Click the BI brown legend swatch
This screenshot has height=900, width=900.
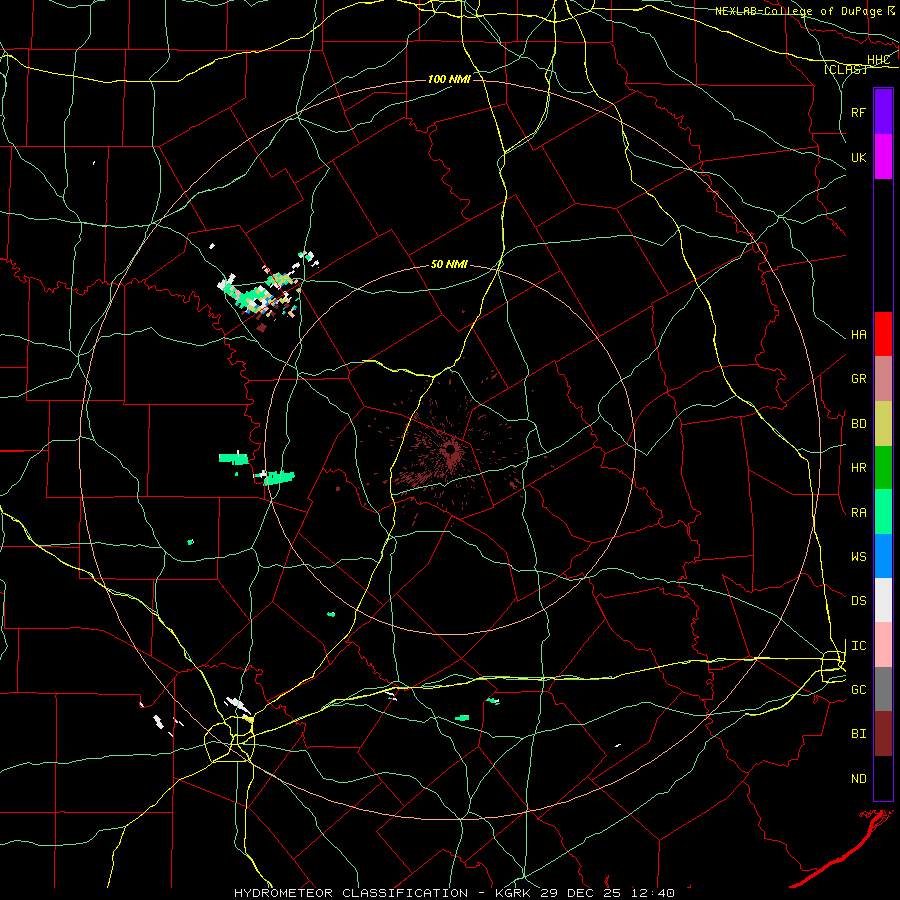(883, 734)
